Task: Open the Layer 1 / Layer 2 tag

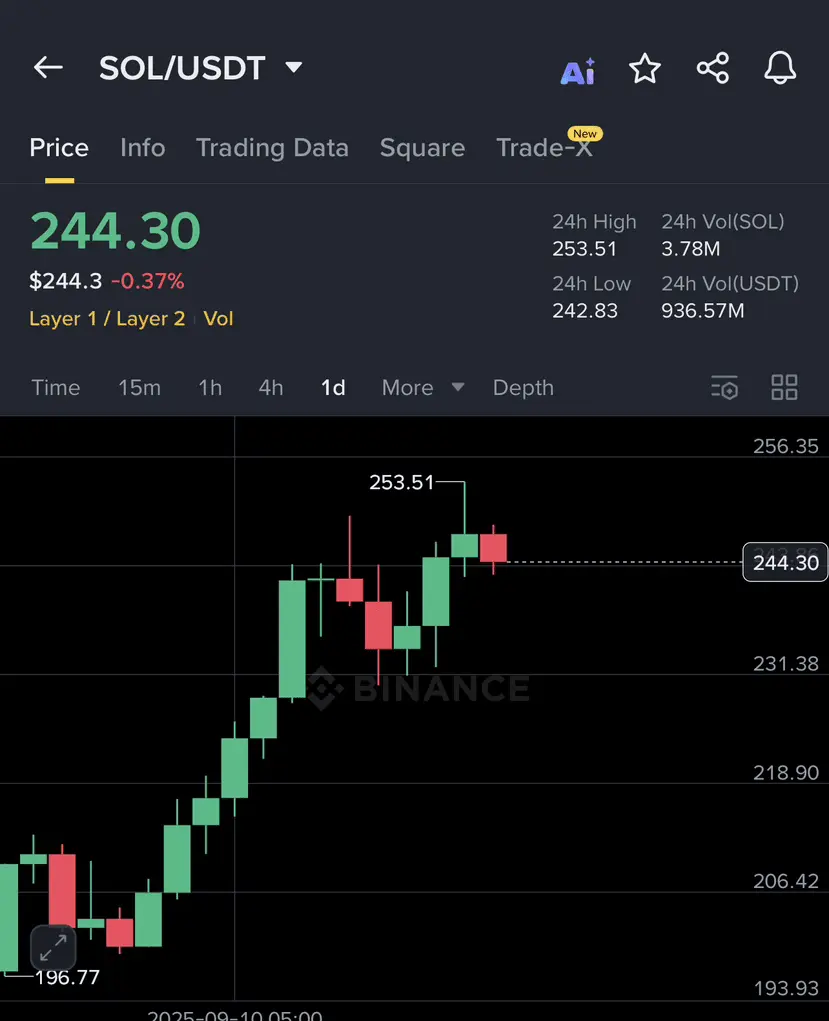Action: (x=107, y=318)
